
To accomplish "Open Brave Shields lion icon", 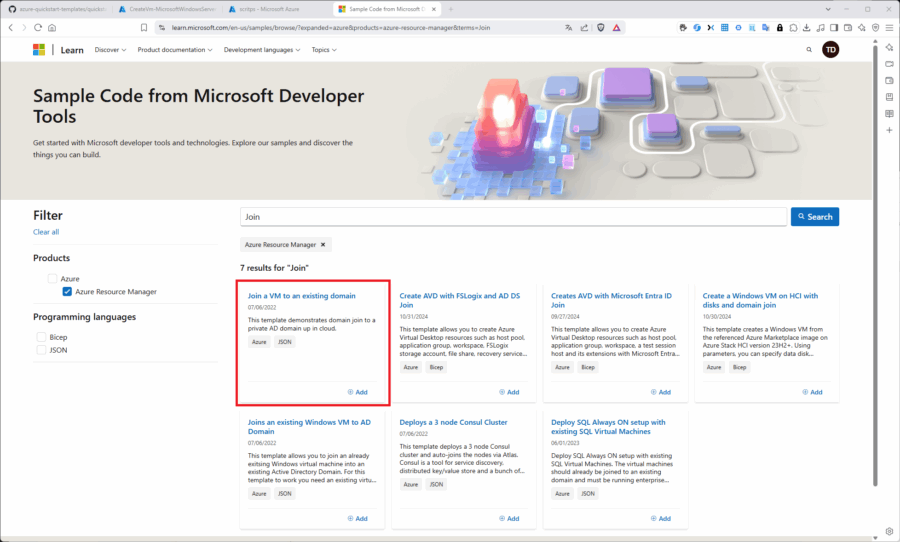I will 601,28.
